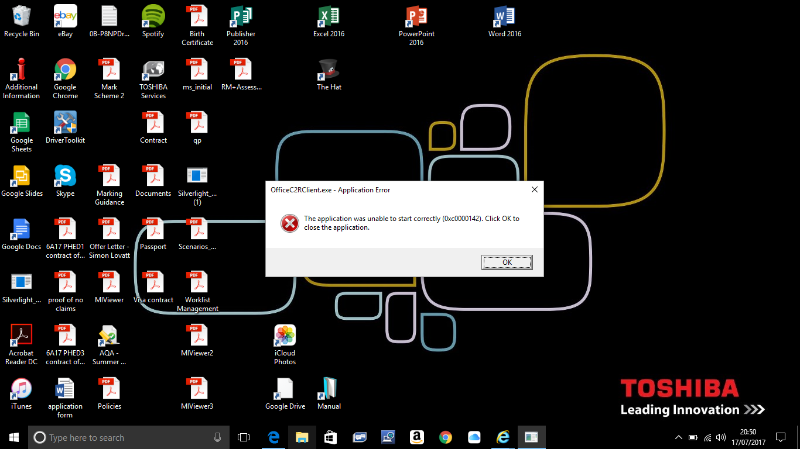Screen dimensions: 800x449
Task: Open Internet Explorer from the taskbar
Action: click(503, 437)
